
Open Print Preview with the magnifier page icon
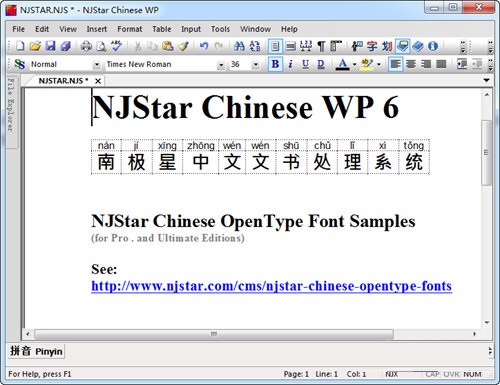(101, 46)
